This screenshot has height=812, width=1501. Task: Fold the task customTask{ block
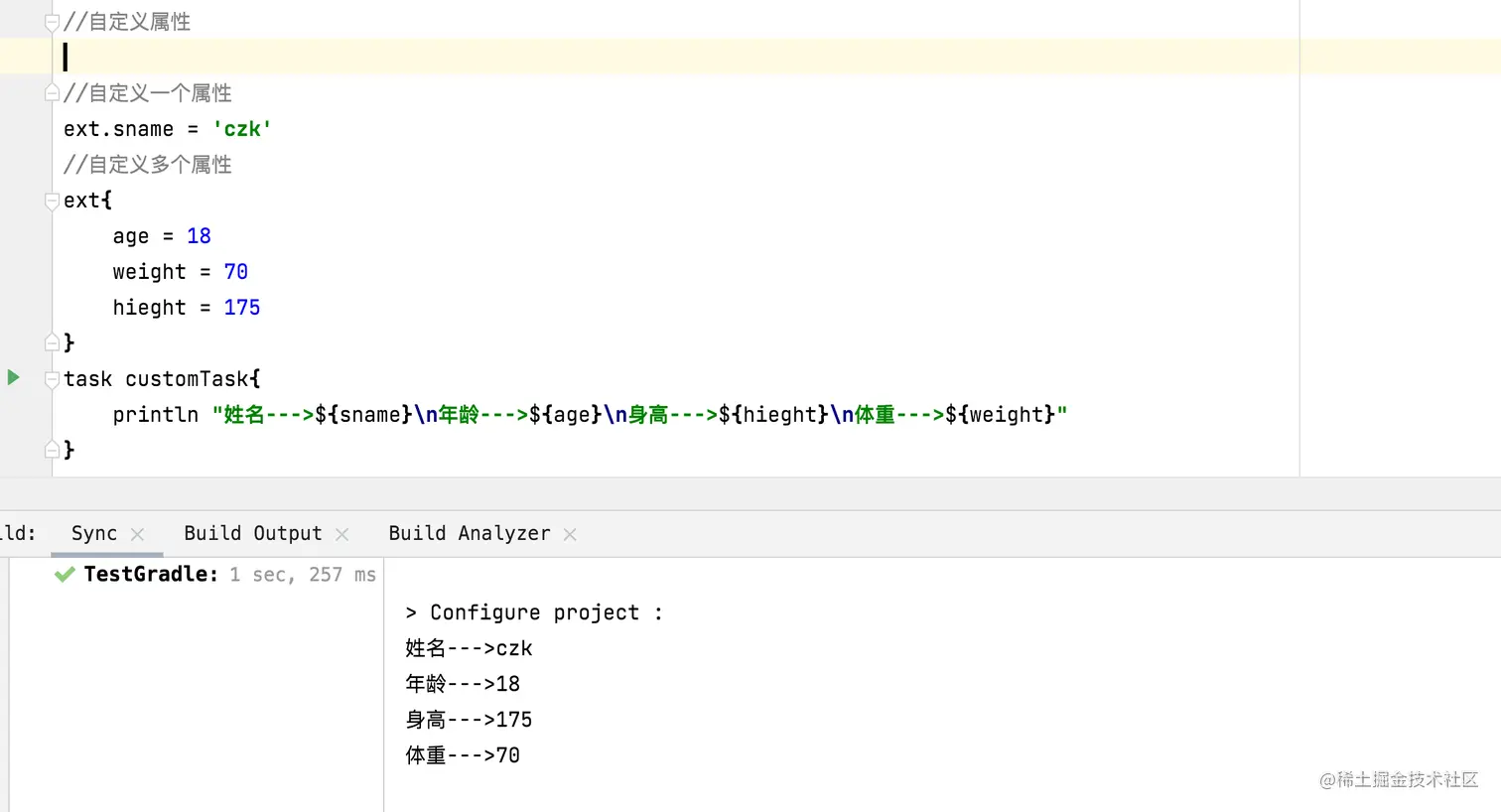(52, 379)
